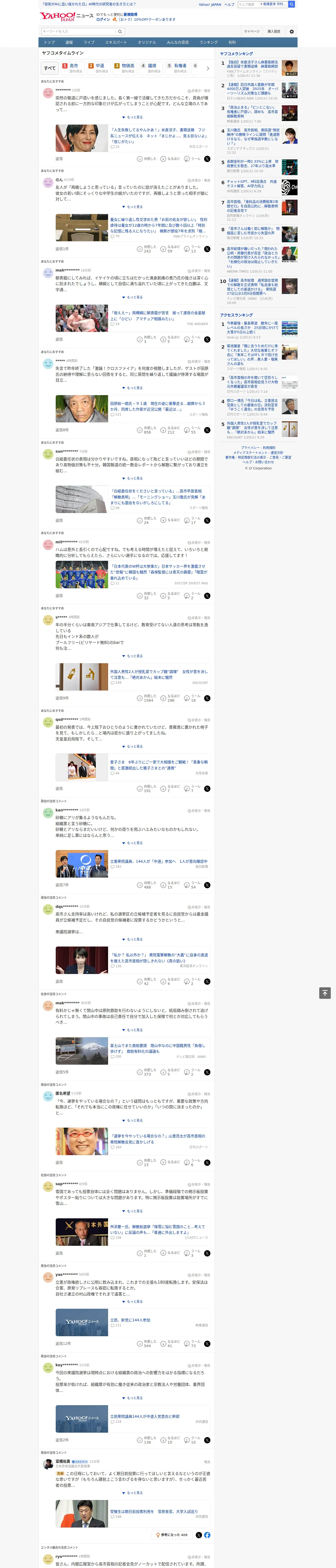The image size is (336, 1568).
Task: Open 返信8件 replies on the 田原総一朗 comment
Action: [62, 430]
